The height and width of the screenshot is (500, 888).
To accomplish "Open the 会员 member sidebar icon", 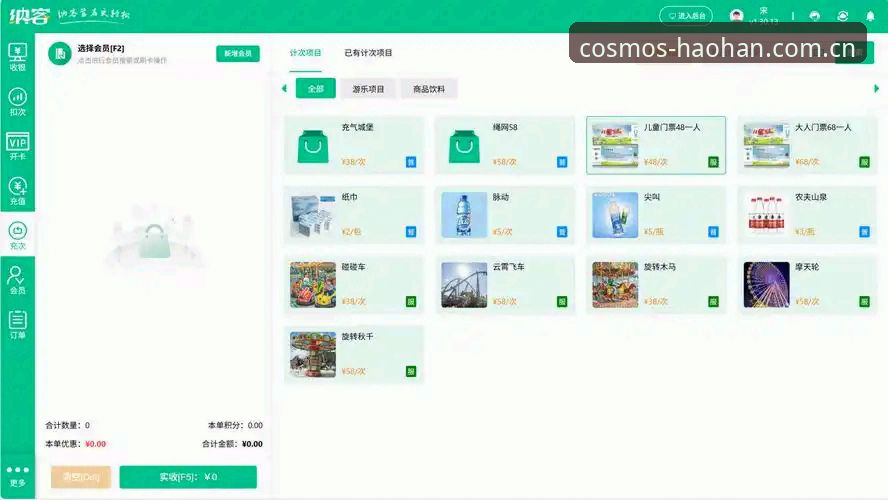I will click(x=18, y=280).
